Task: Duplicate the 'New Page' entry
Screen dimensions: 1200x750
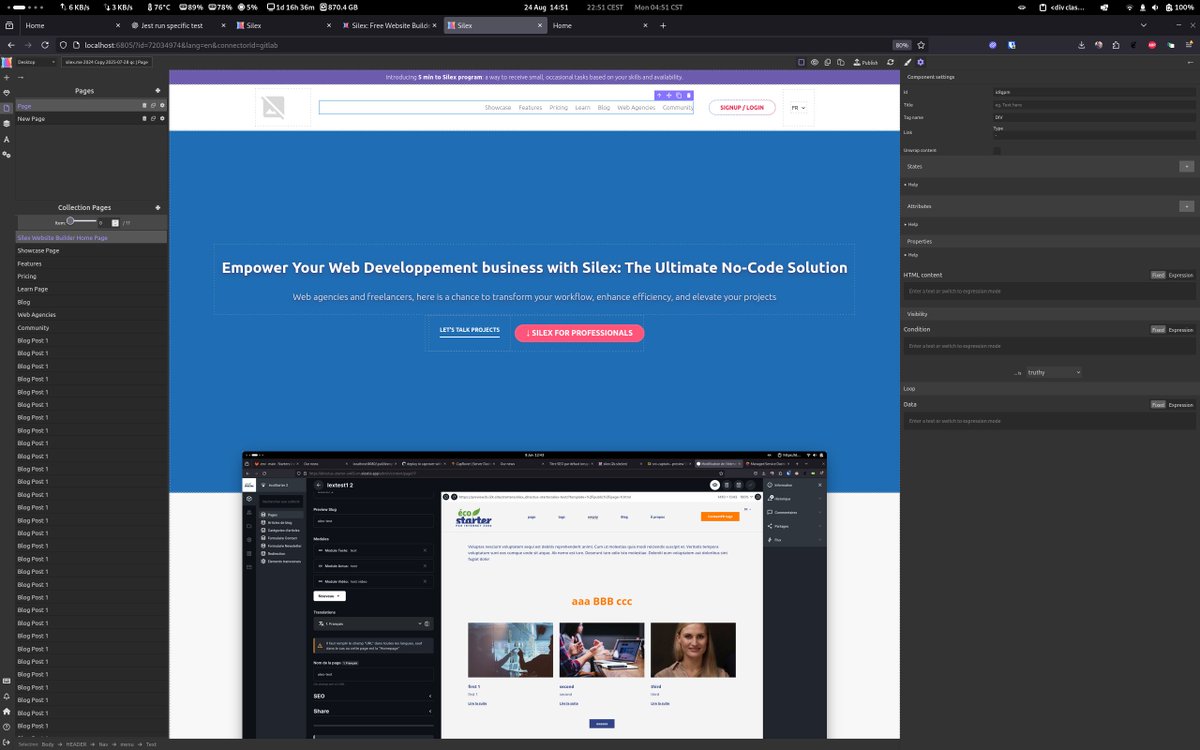Action: click(153, 118)
